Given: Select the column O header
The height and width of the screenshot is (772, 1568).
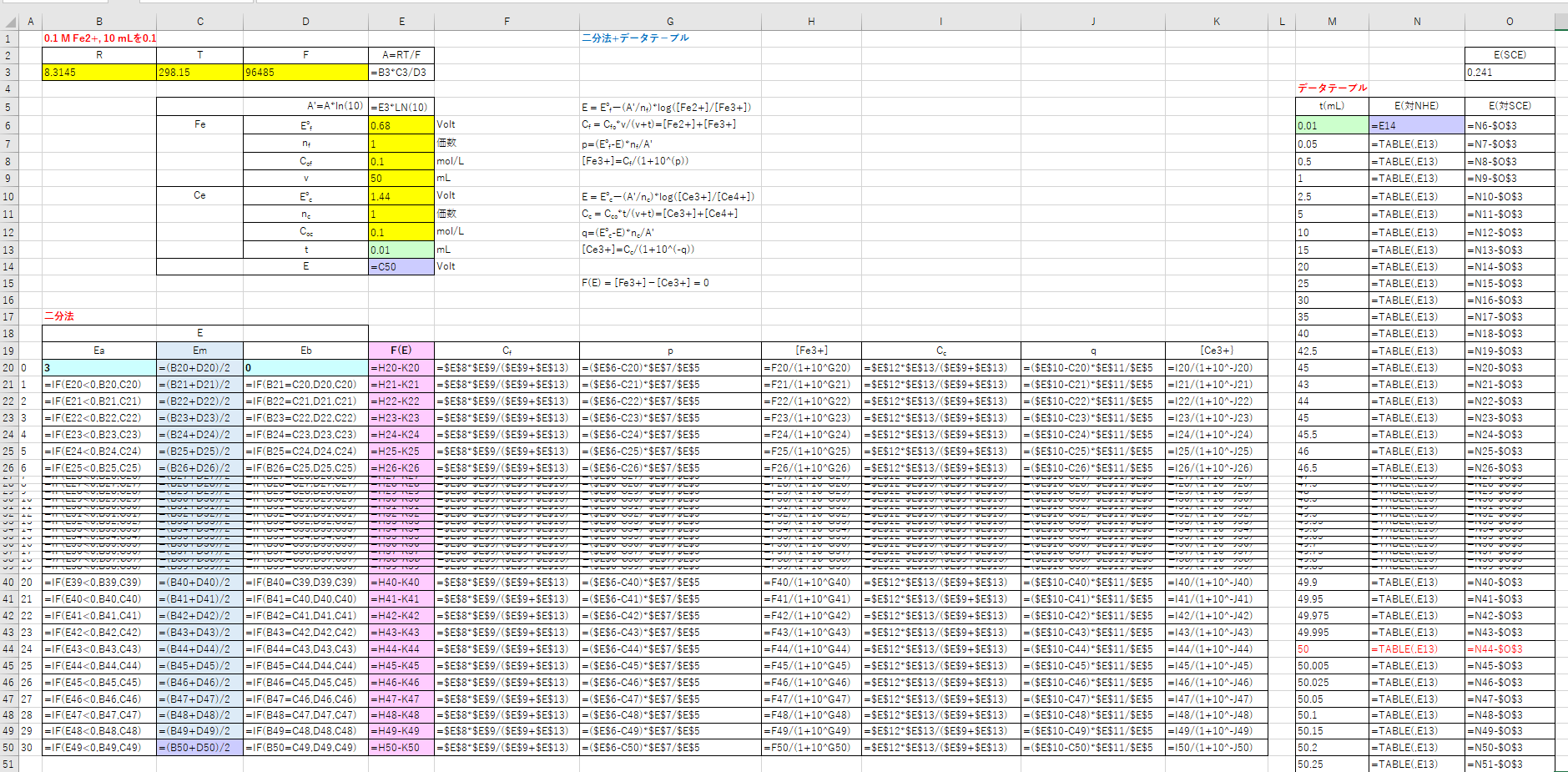Looking at the screenshot, I should pyautogui.click(x=1510, y=22).
